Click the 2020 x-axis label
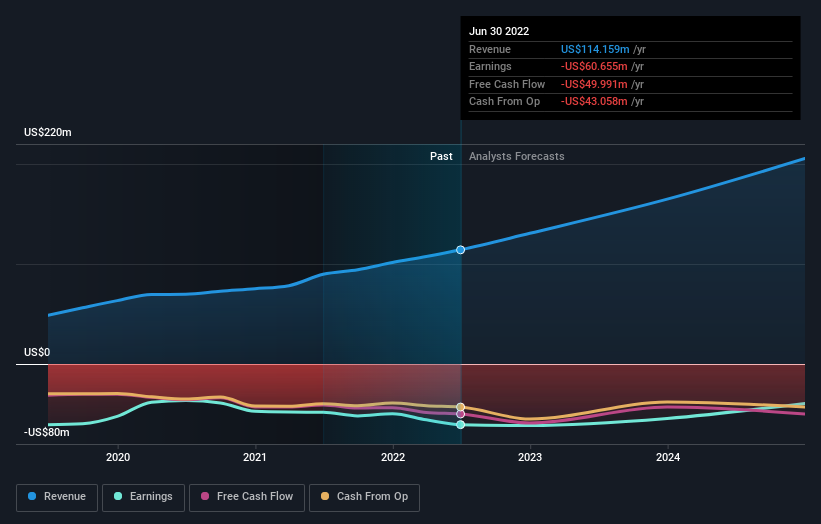The height and width of the screenshot is (524, 821). [x=118, y=458]
